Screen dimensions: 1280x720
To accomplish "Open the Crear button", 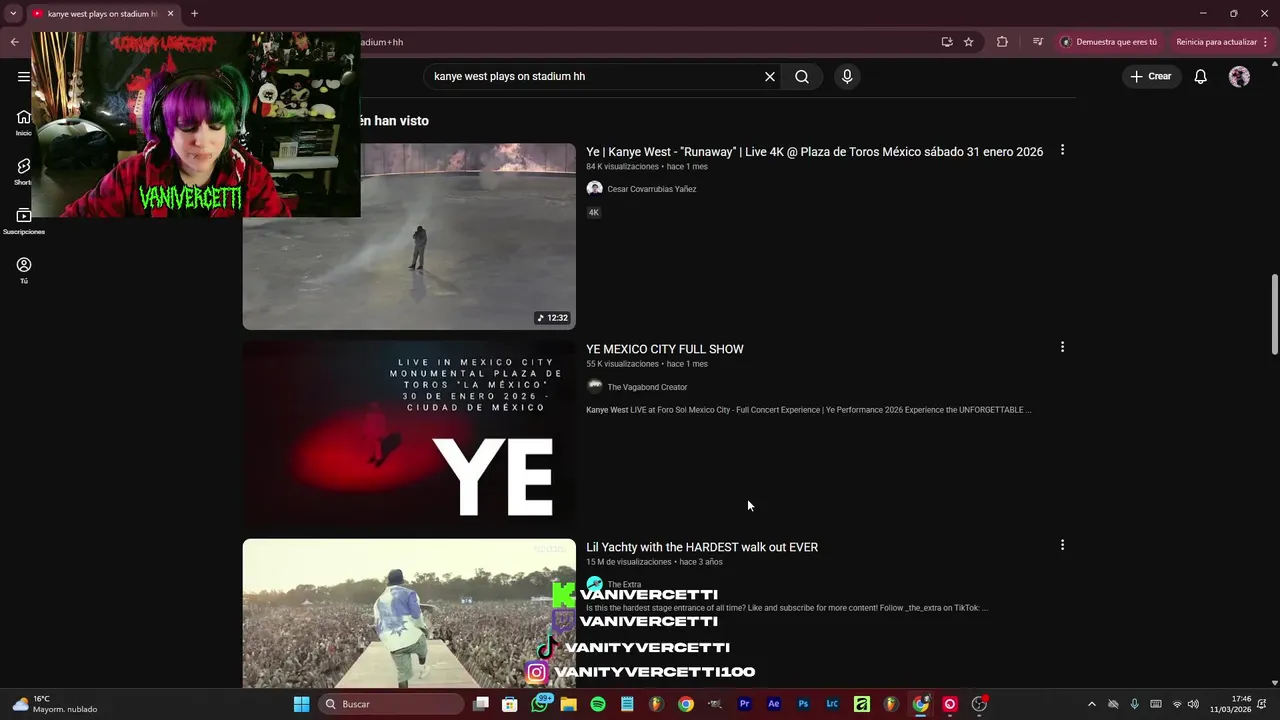I will pyautogui.click(x=1151, y=77).
